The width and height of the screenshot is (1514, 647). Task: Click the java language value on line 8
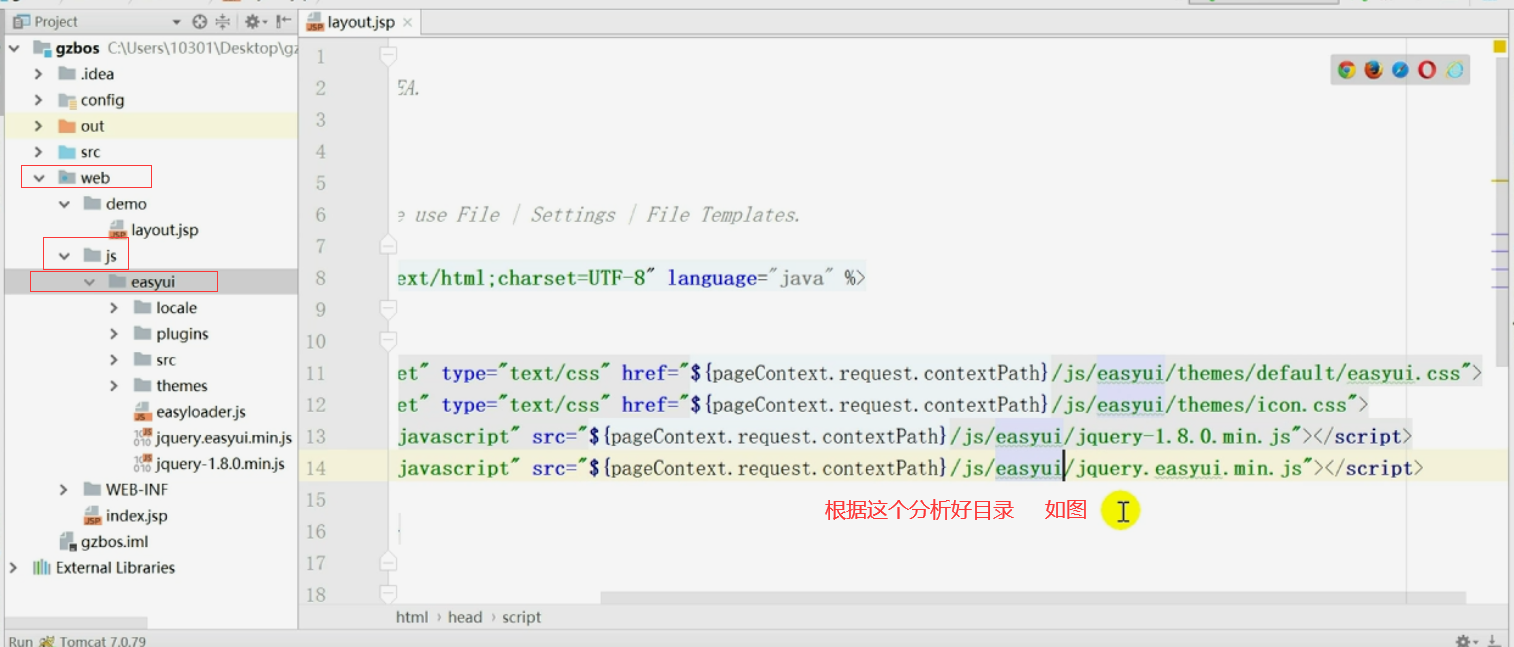pos(799,278)
